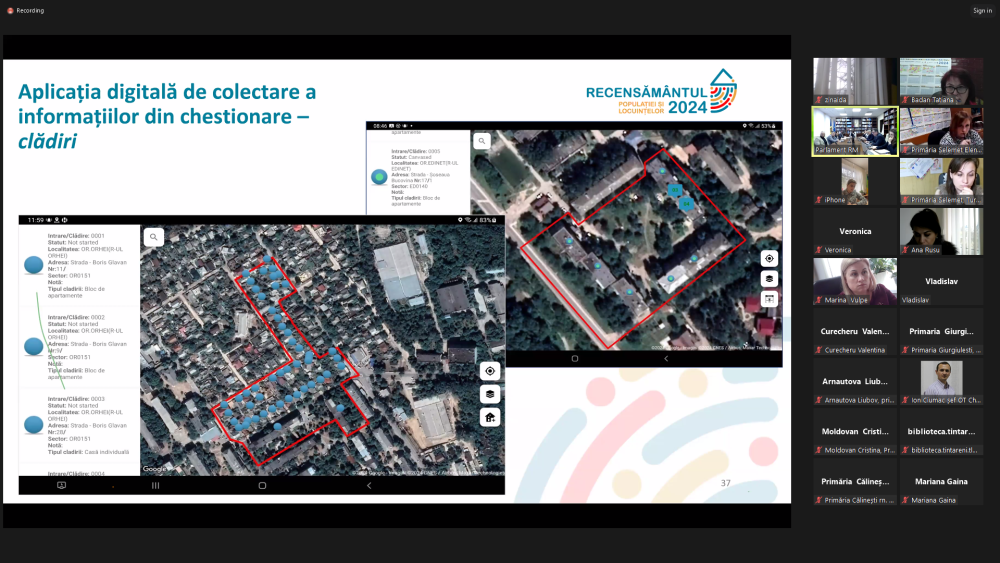Click the Recensământul 2024 logo
This screenshot has width=1000, height=563.
click(x=661, y=92)
